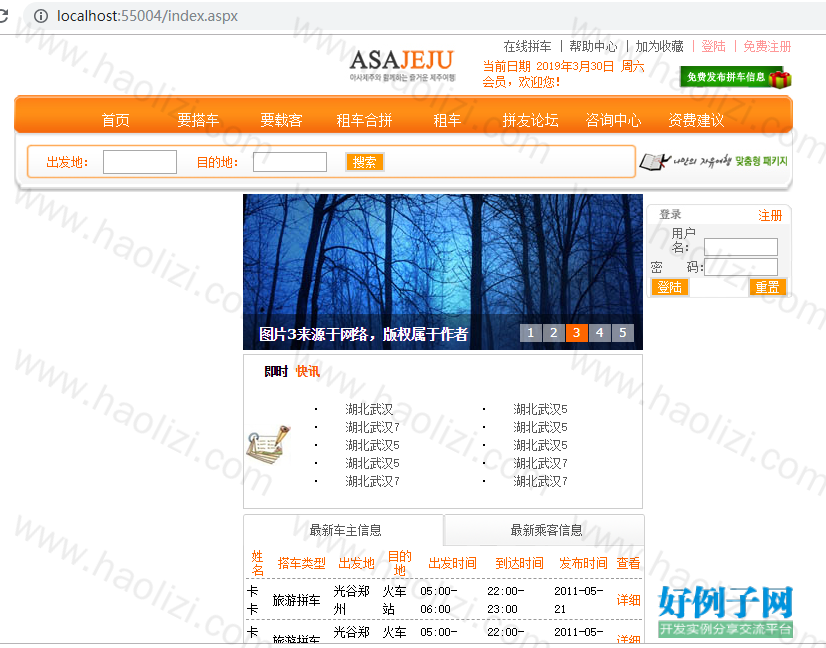
Task: Focus the 用户名 input field
Action: (741, 247)
